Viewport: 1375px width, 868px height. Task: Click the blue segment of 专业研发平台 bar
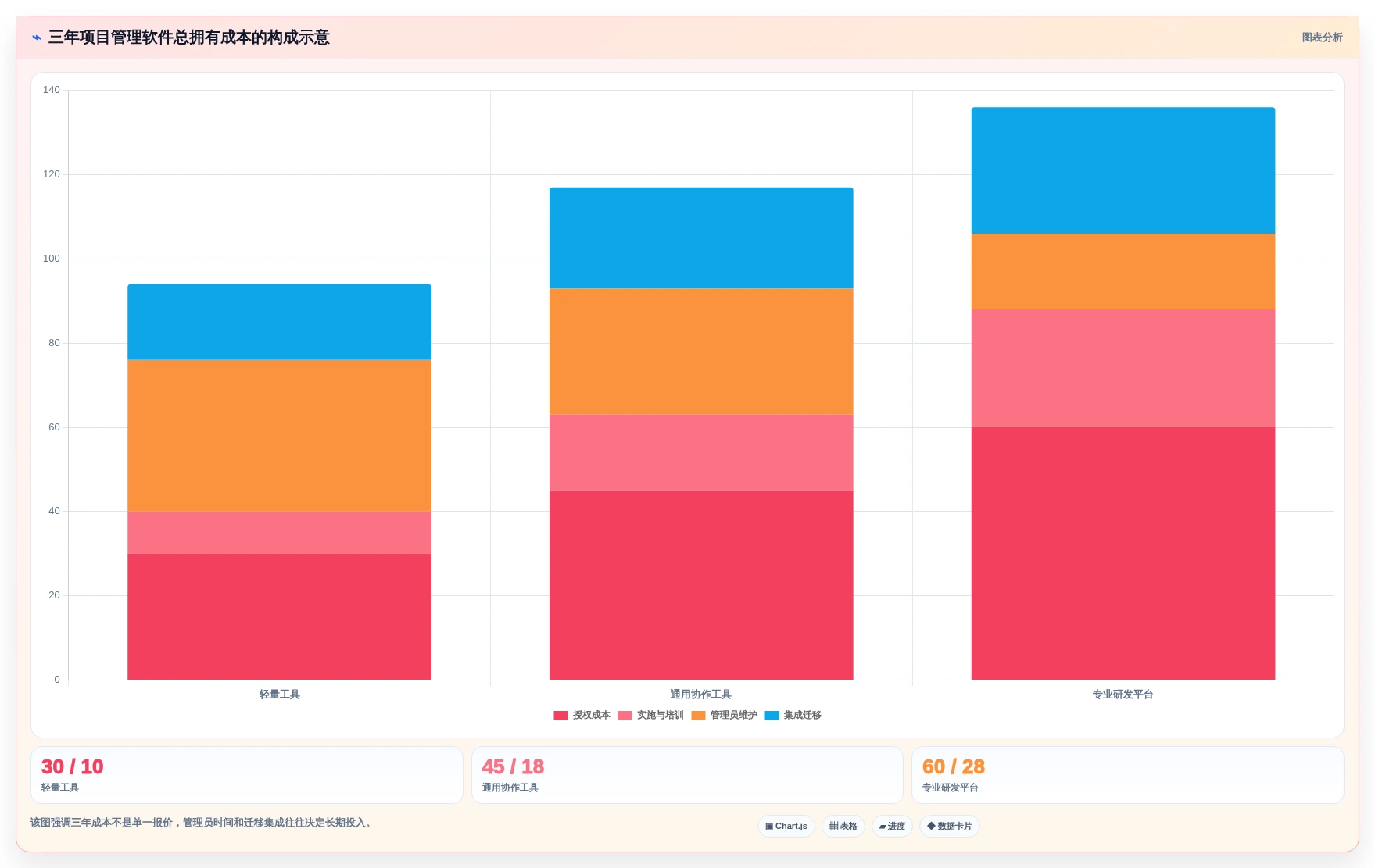pyautogui.click(x=1123, y=170)
